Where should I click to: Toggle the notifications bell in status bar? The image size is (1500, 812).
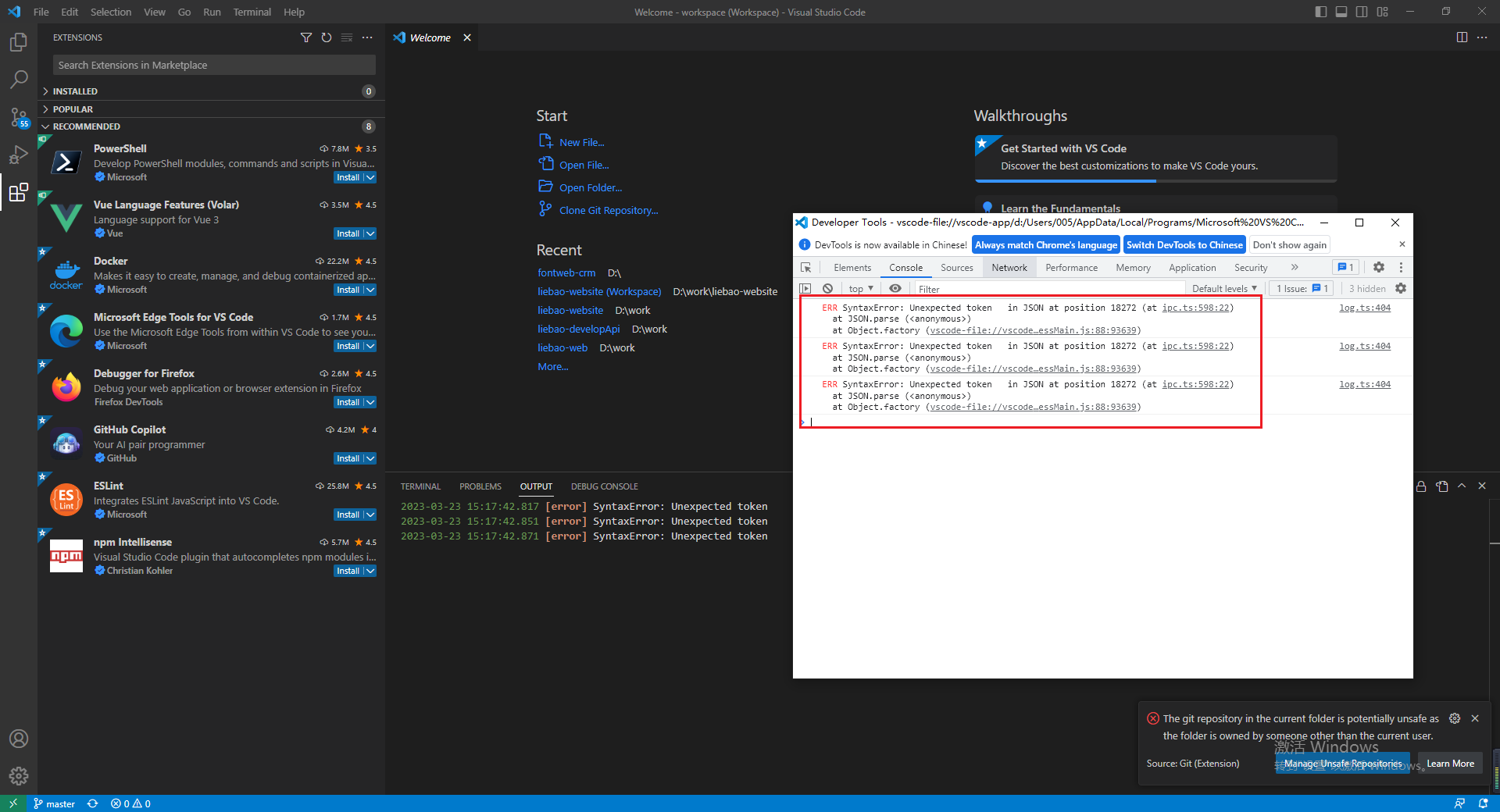coord(1481,803)
